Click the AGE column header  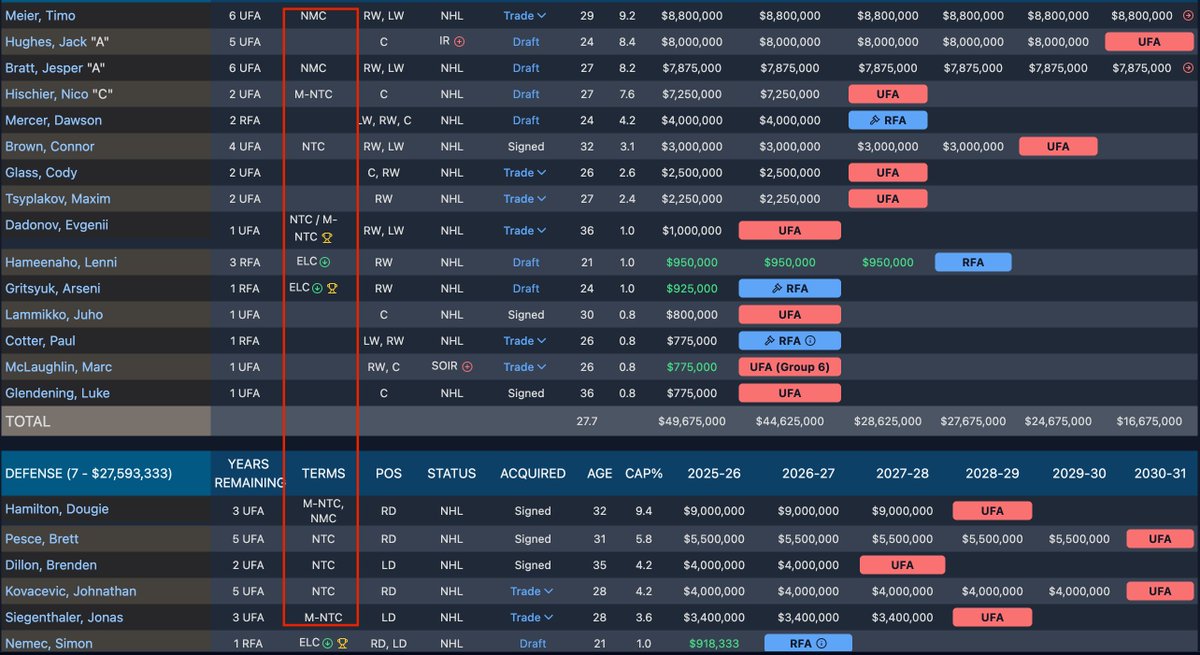[601, 473]
